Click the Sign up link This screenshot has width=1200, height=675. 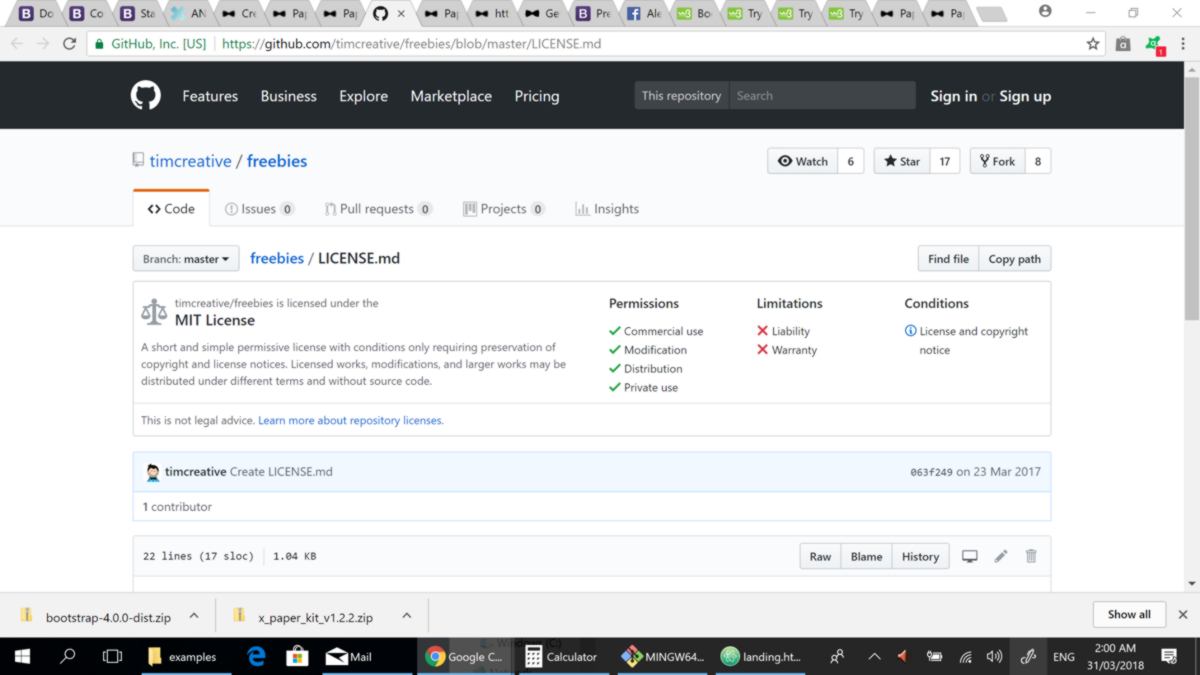coord(1025,96)
